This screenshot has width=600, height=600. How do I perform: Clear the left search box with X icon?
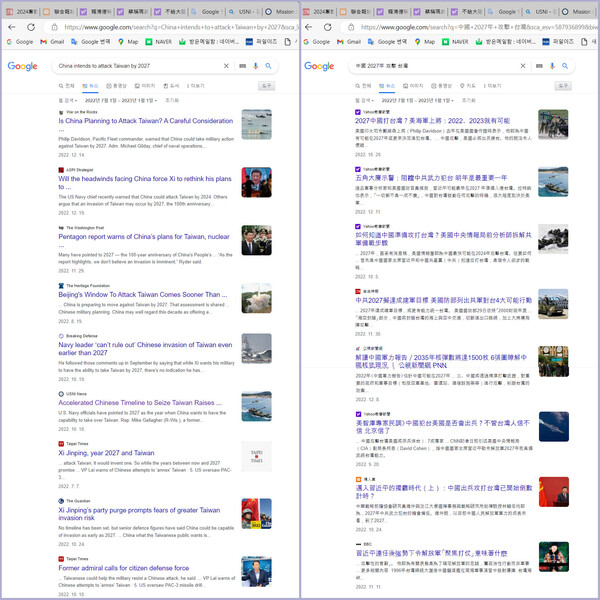coord(228,66)
